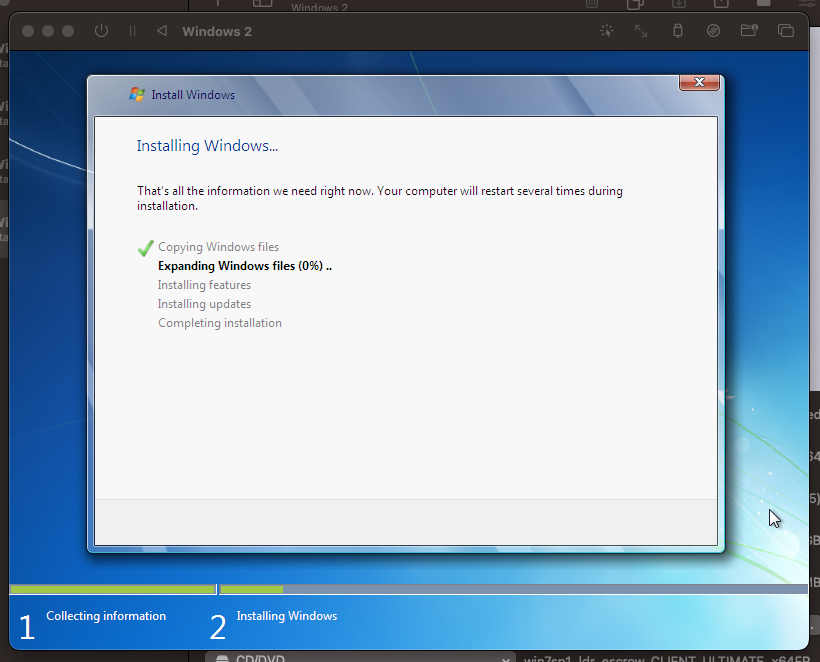Click the resize display arrows icon
Viewport: 820px width, 662px height.
641,31
